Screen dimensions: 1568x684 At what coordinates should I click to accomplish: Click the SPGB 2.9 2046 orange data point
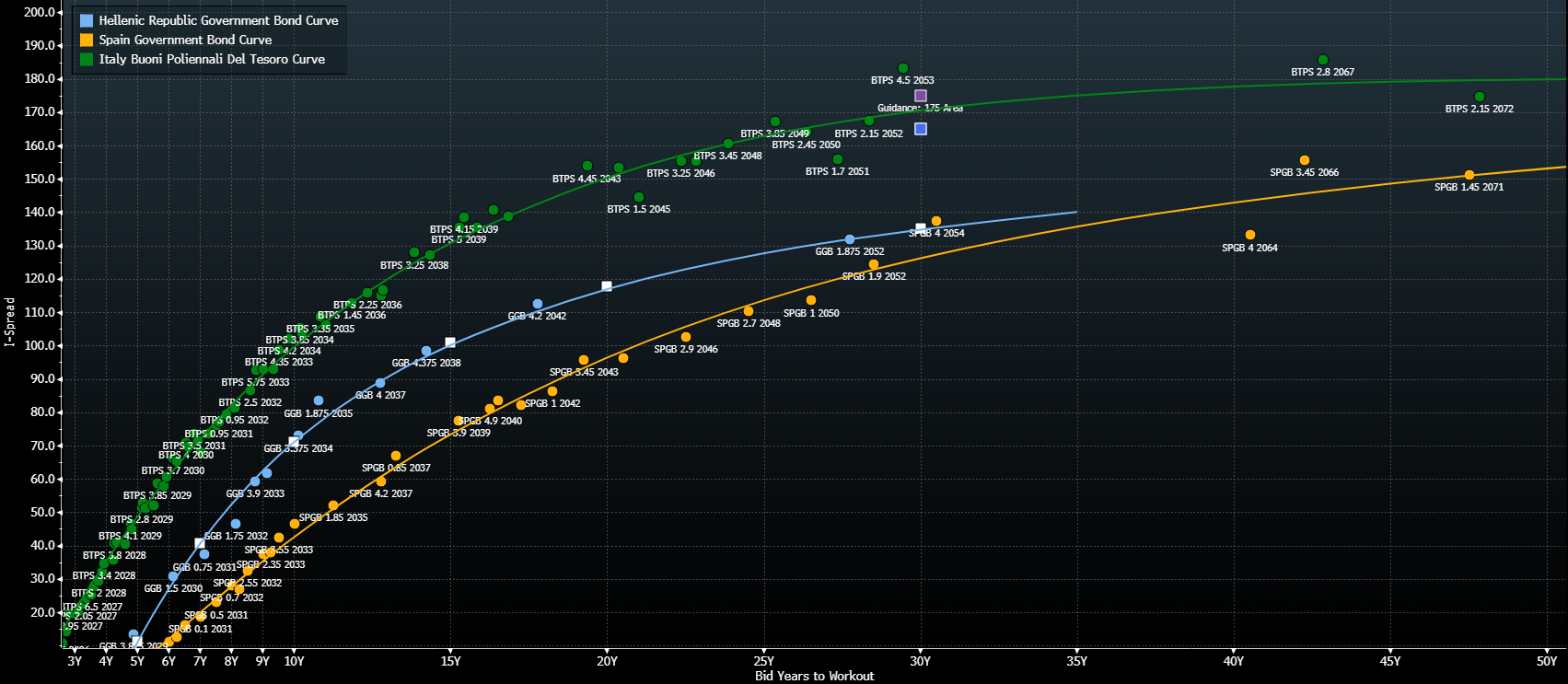686,337
